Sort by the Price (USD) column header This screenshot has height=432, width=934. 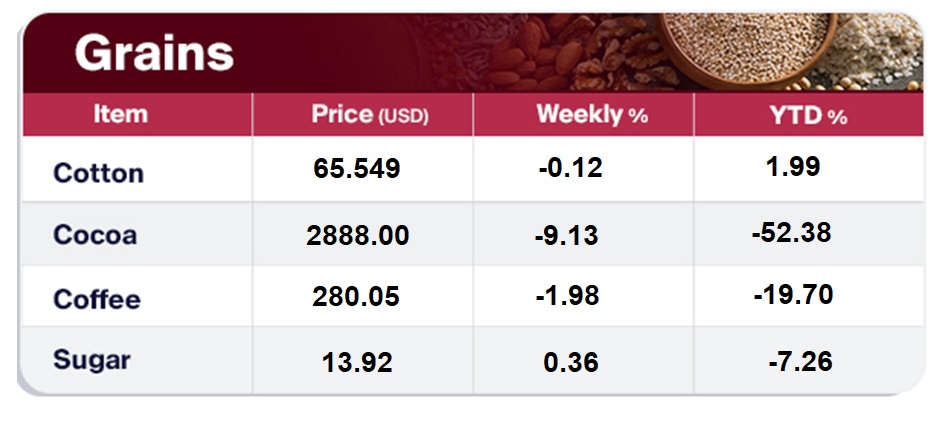point(369,115)
